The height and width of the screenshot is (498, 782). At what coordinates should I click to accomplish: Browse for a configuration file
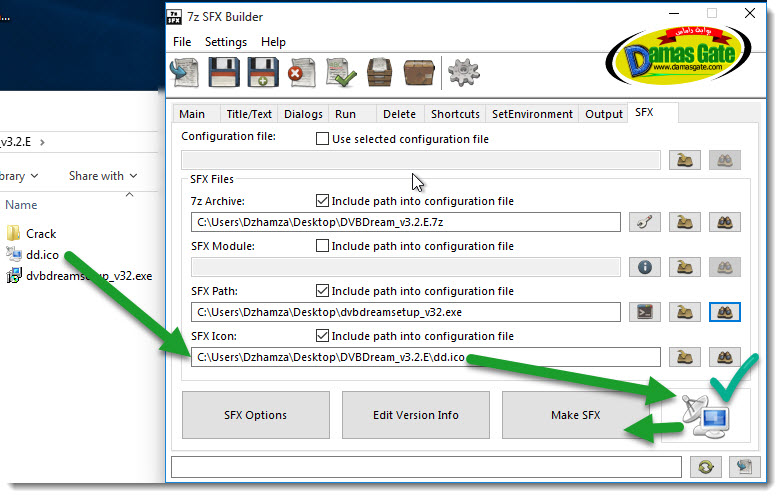685,161
